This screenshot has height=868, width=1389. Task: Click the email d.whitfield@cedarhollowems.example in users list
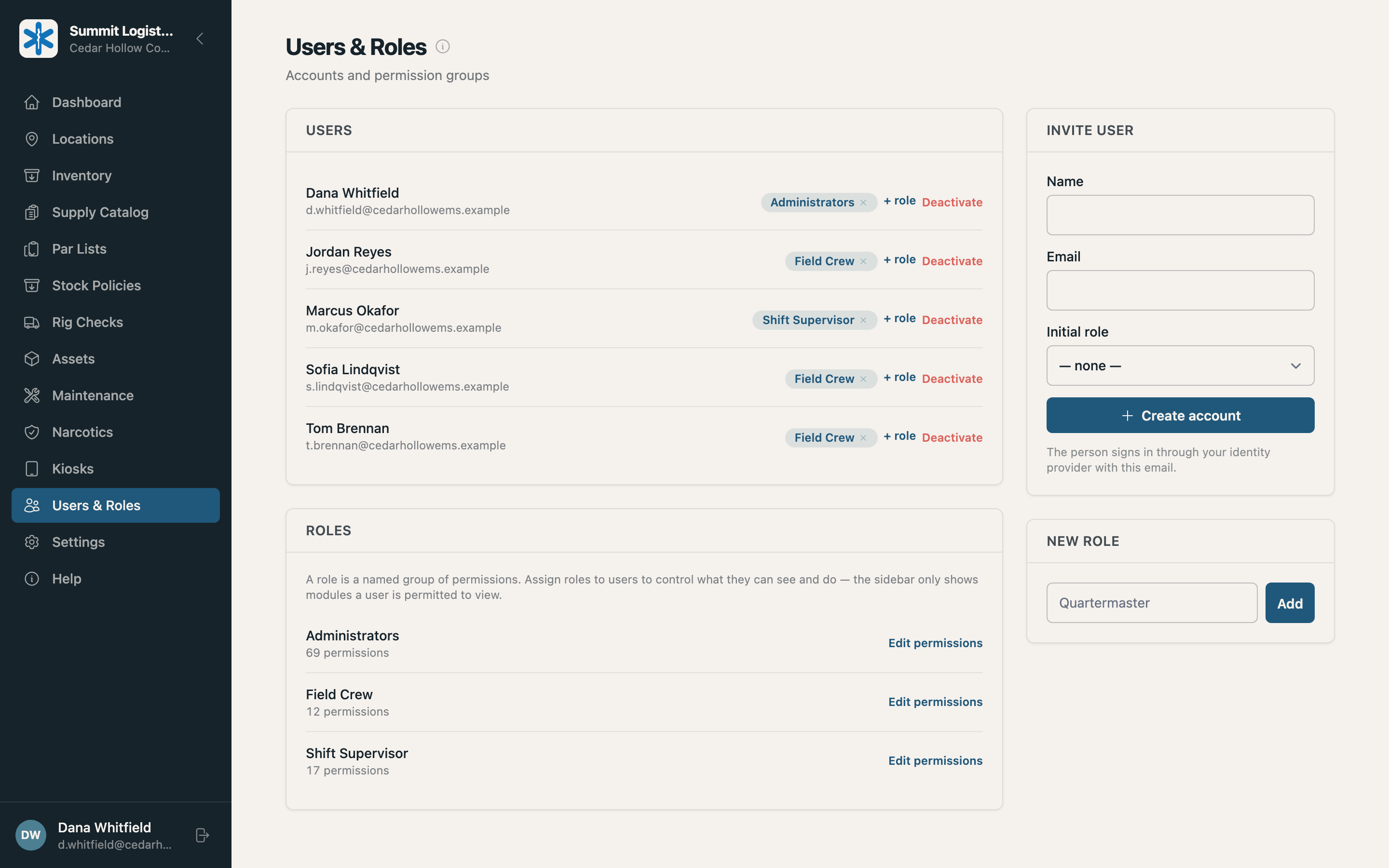point(408,210)
